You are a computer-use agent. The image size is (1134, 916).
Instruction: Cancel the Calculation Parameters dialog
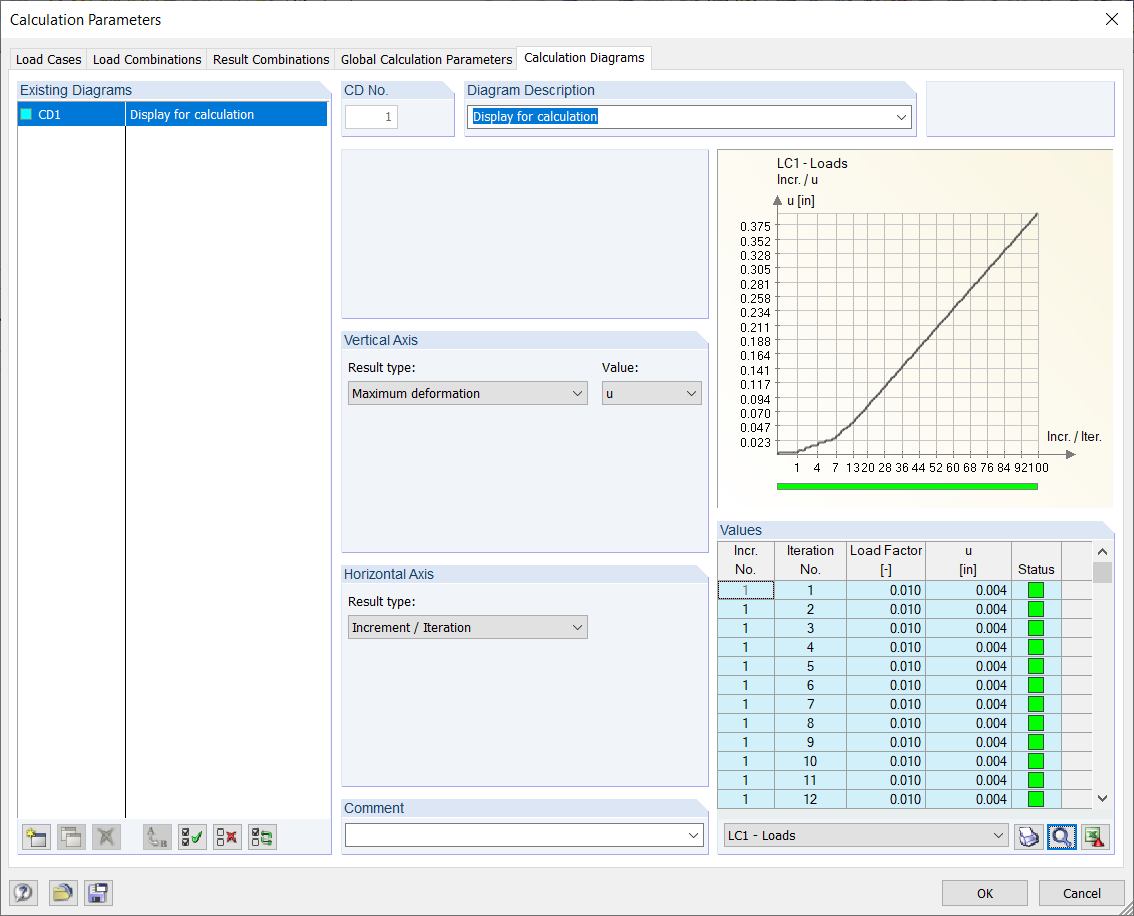click(x=1081, y=893)
